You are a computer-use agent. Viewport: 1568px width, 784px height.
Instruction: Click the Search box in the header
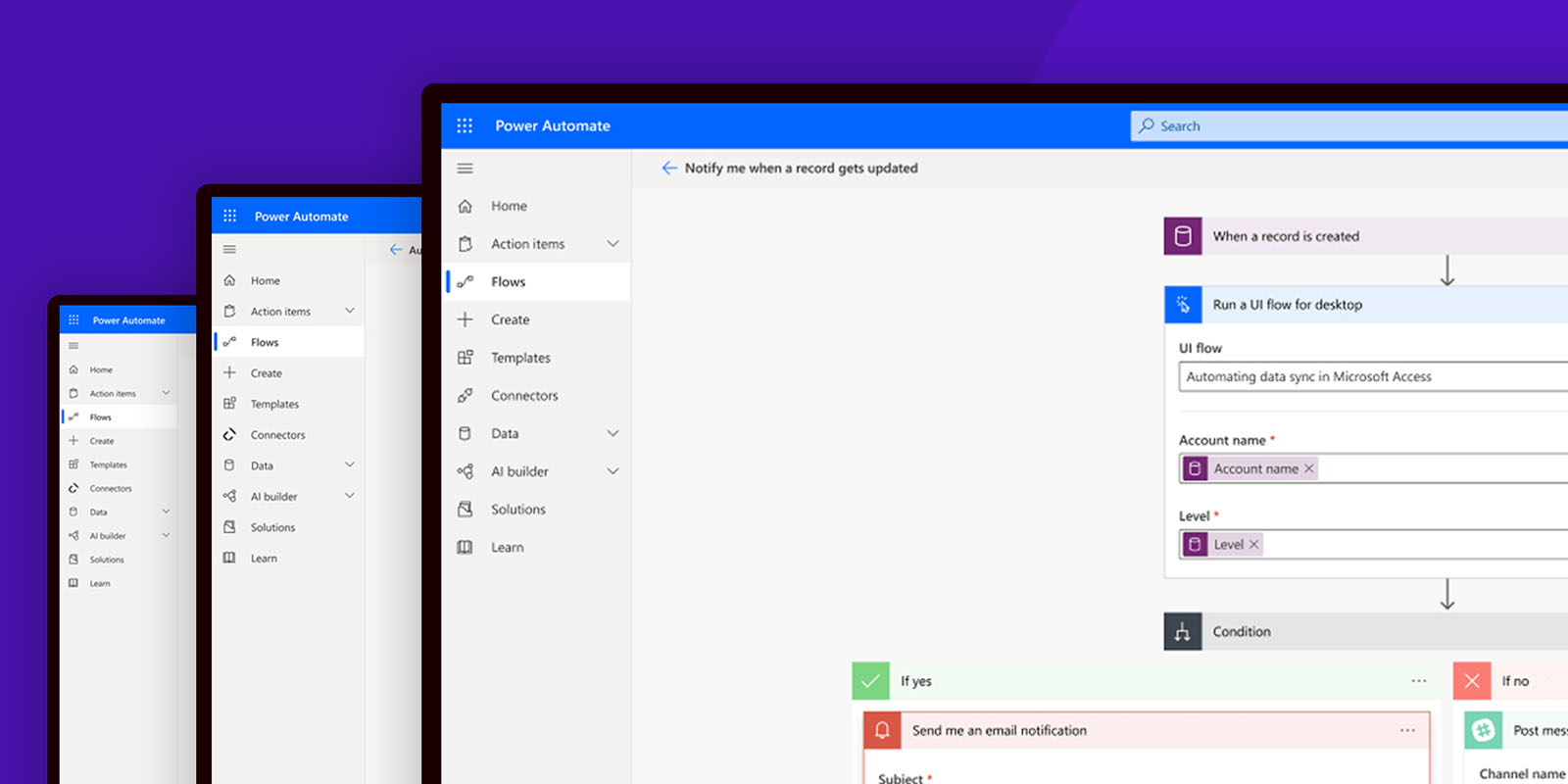(x=1350, y=125)
